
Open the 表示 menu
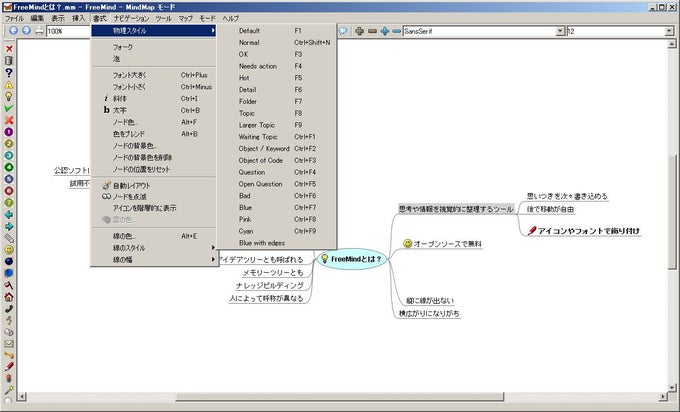(58, 18)
